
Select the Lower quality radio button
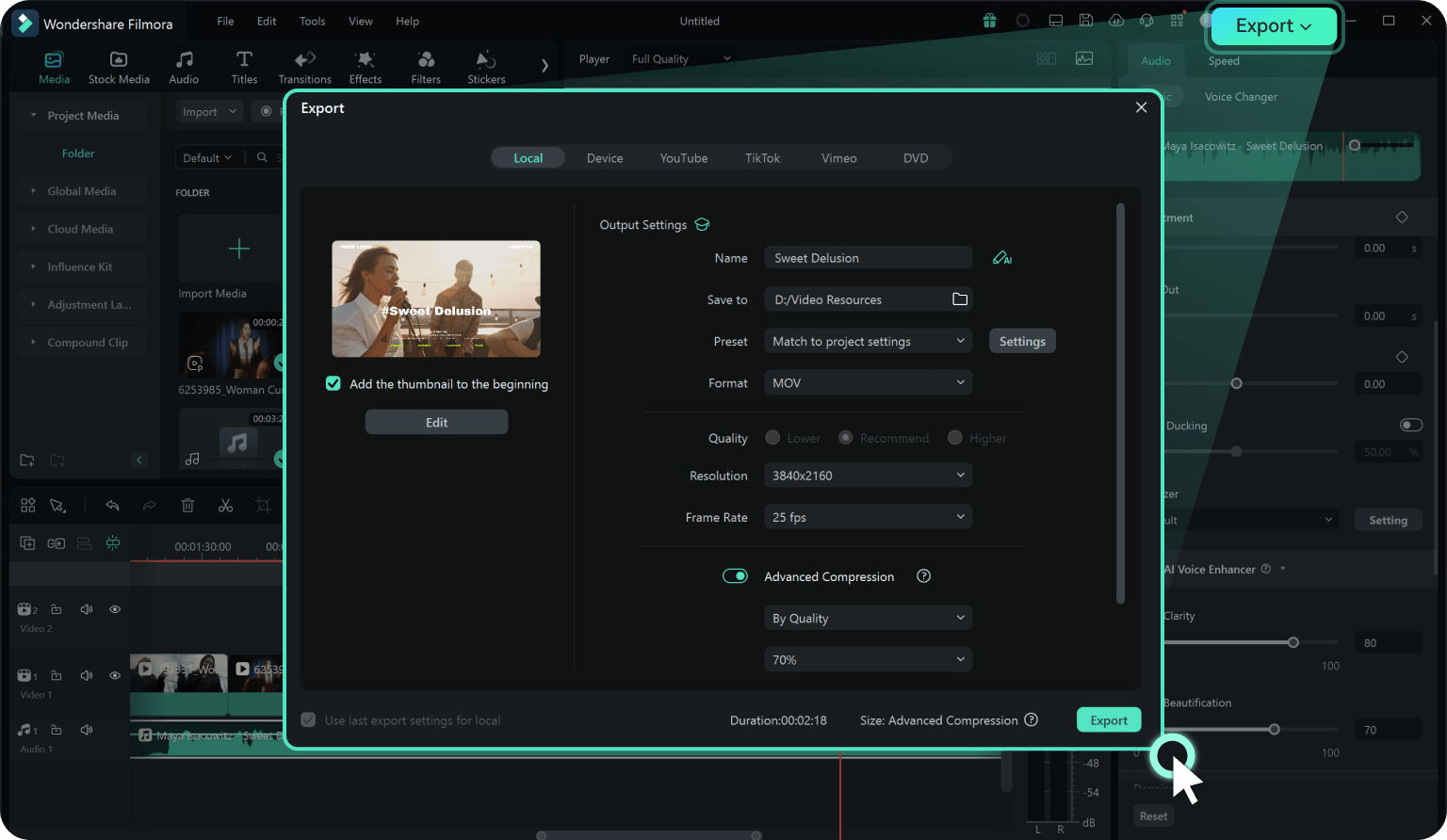click(772, 438)
